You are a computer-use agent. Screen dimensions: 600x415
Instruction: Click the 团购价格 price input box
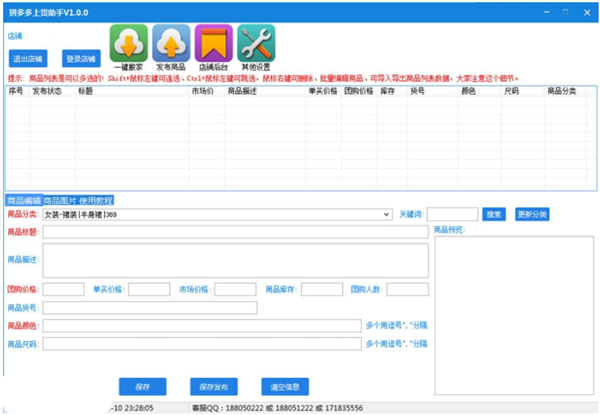[x=63, y=289]
